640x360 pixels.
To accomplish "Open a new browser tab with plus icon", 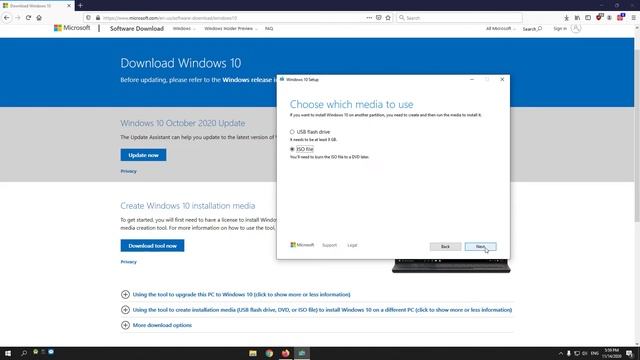I will (x=80, y=5).
